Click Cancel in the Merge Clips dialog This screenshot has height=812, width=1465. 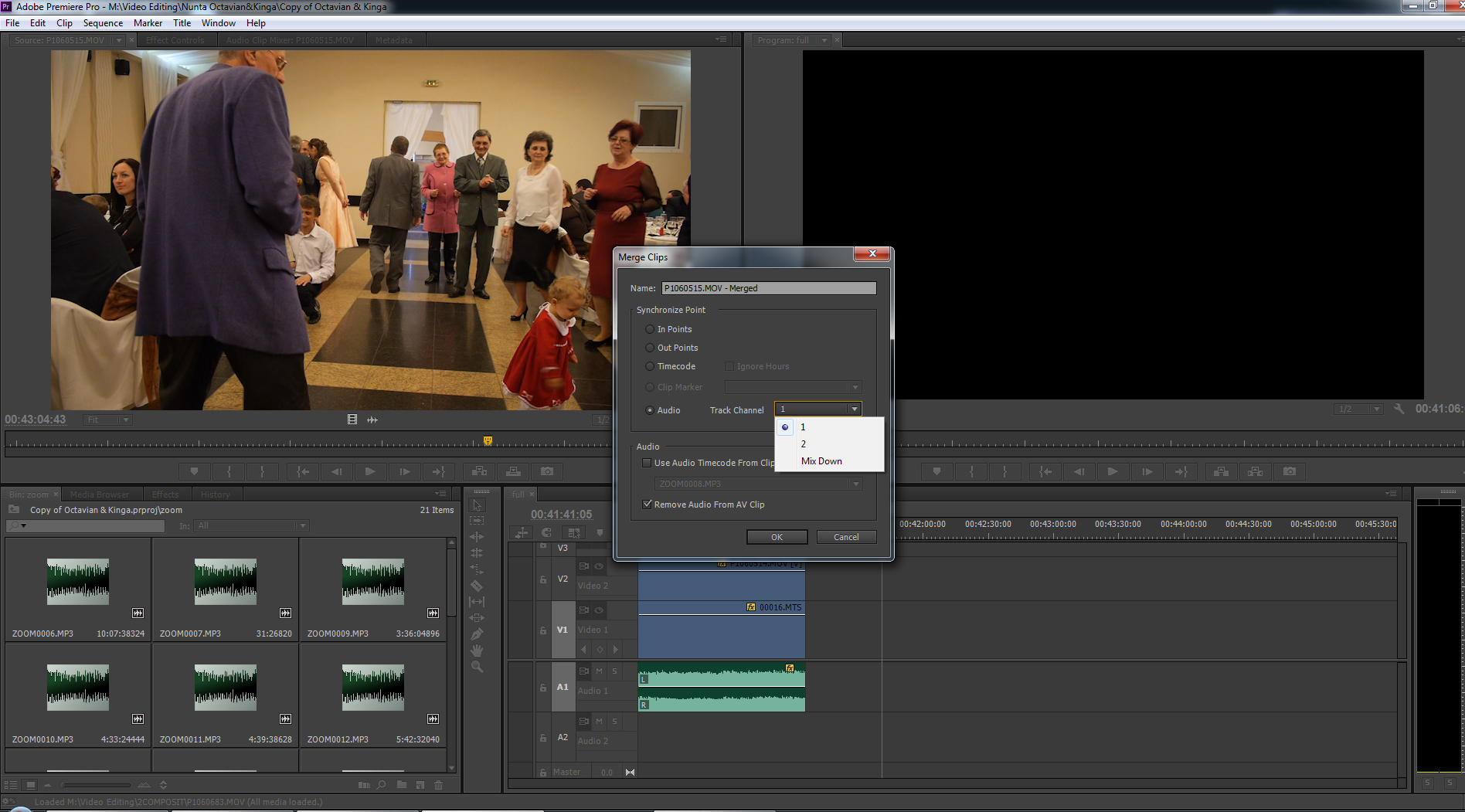pyautogui.click(x=846, y=537)
